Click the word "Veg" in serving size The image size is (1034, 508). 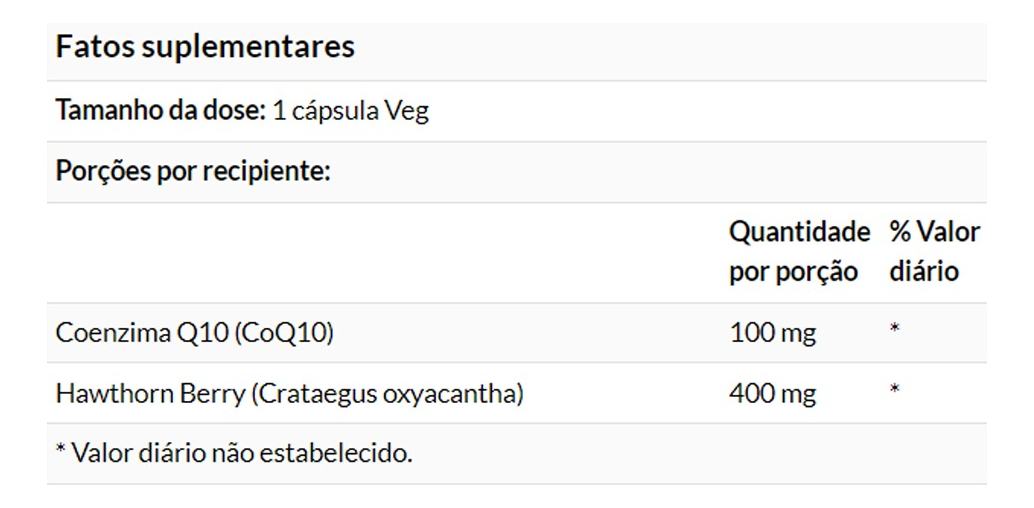click(408, 111)
